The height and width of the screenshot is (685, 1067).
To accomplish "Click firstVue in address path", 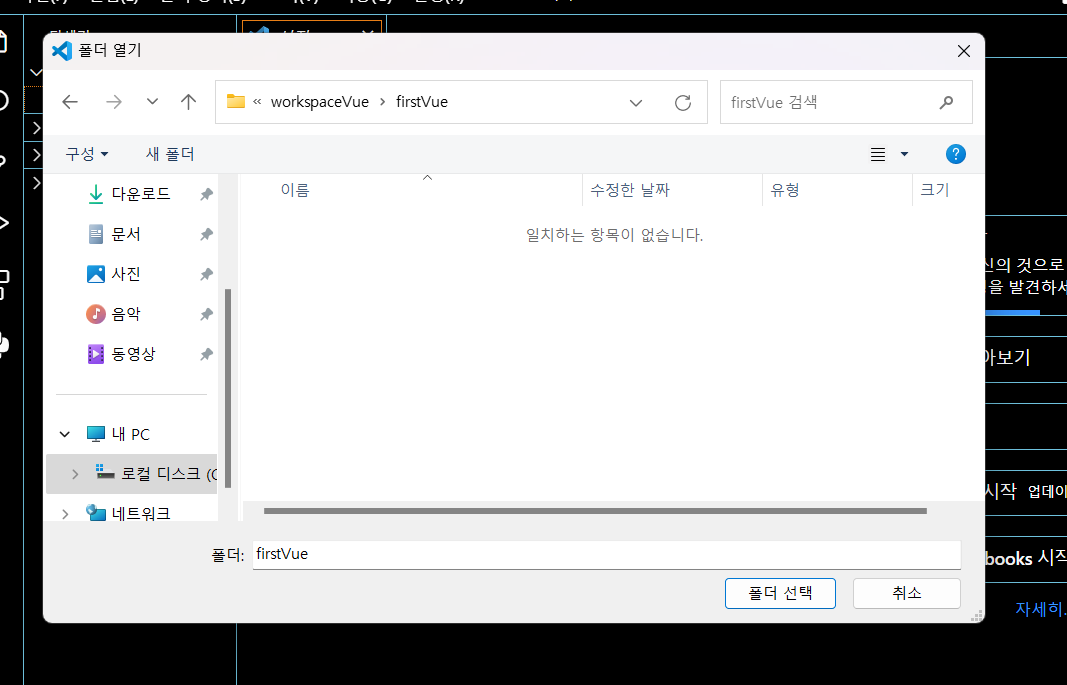I will click(x=422, y=102).
